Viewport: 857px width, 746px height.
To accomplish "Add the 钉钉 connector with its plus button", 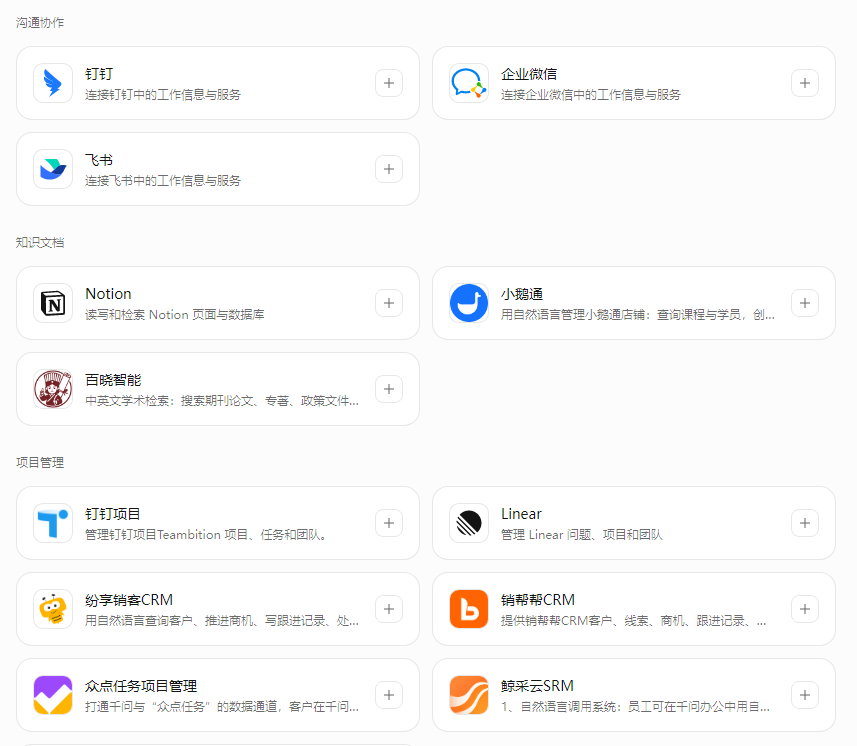I will pos(389,83).
